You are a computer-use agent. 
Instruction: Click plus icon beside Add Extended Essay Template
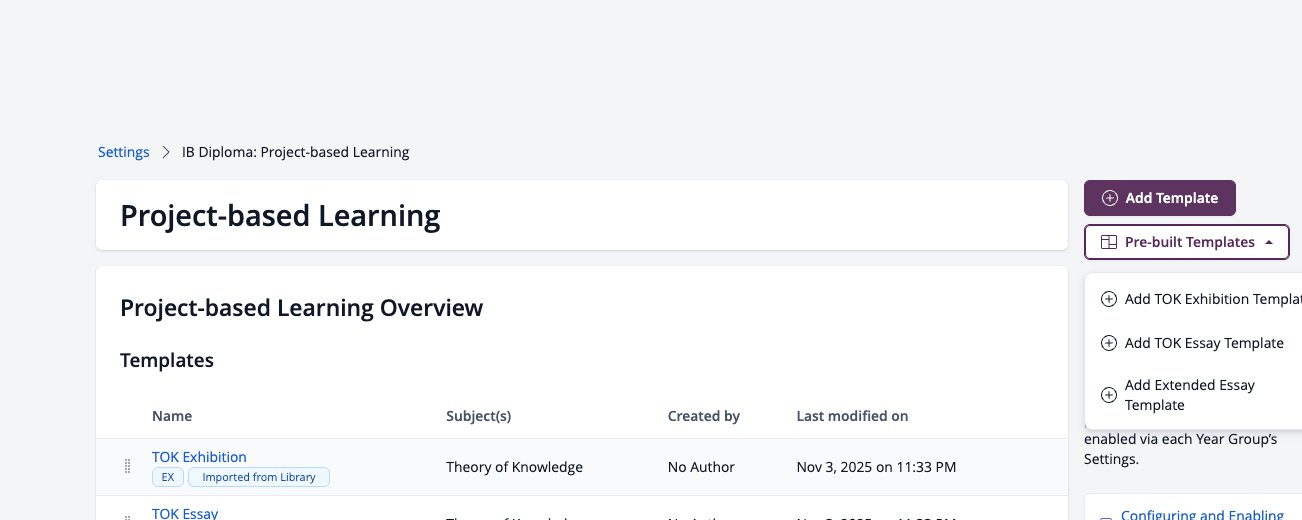(x=1108, y=395)
